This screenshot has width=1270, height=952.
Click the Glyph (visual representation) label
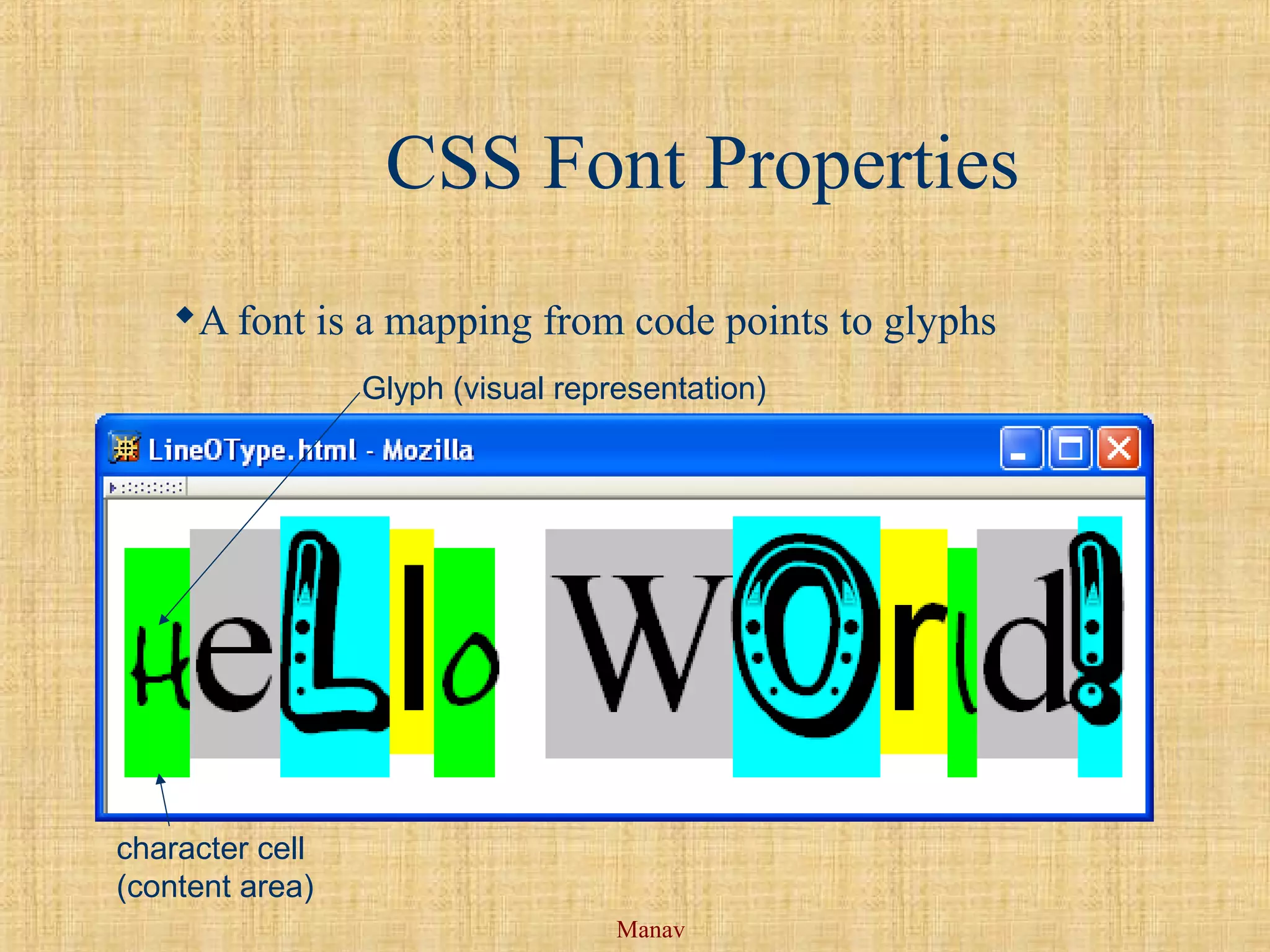tap(564, 389)
